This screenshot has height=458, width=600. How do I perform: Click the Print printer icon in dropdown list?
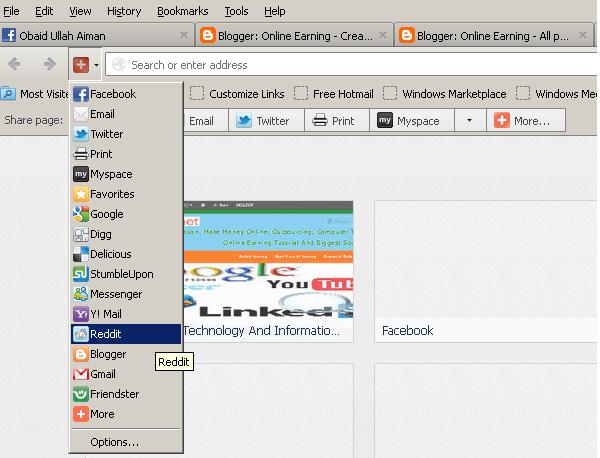pyautogui.click(x=81, y=154)
